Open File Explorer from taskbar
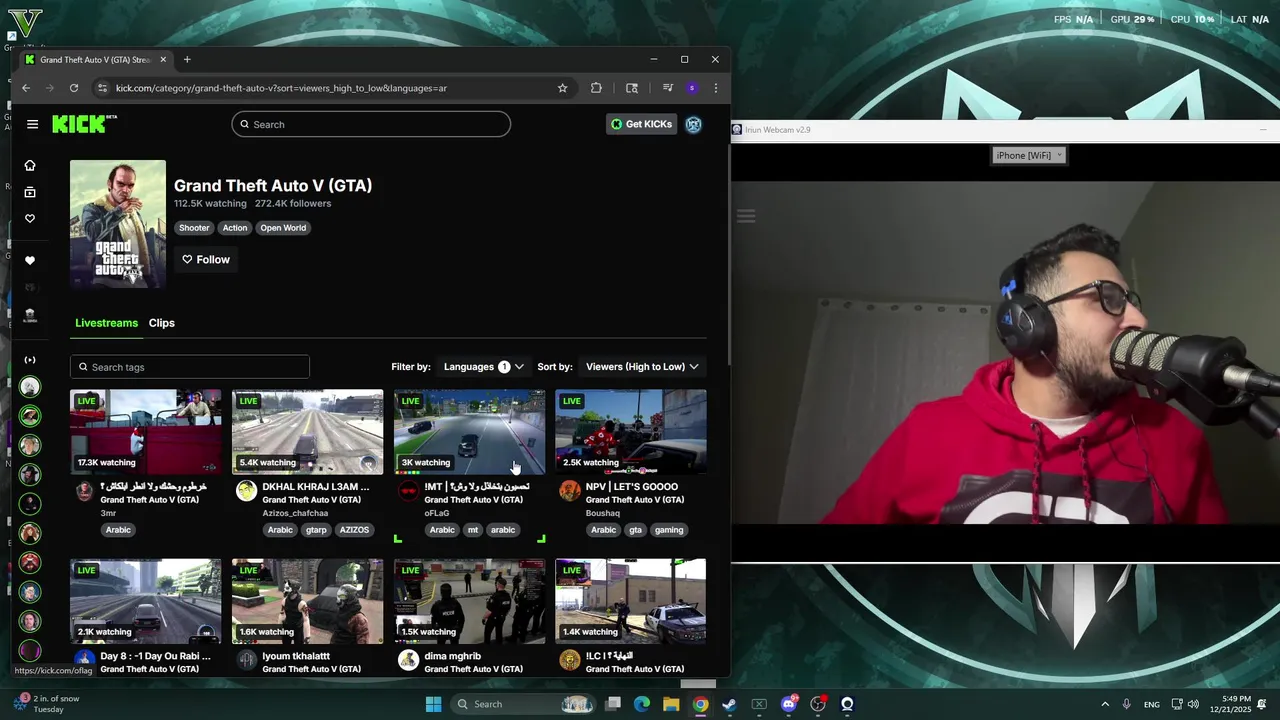 [671, 704]
